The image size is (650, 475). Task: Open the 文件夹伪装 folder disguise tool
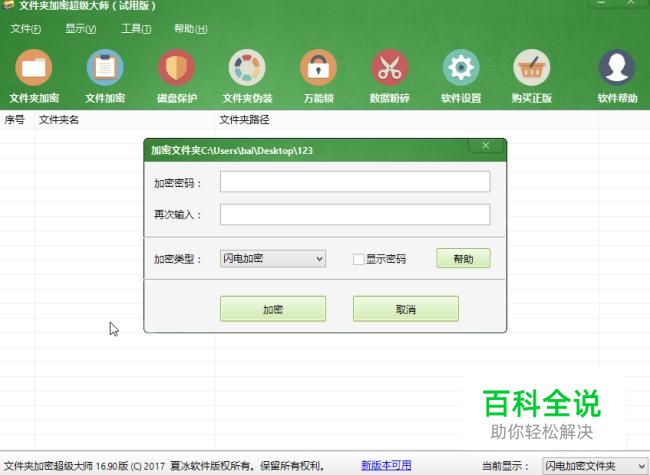[x=247, y=76]
